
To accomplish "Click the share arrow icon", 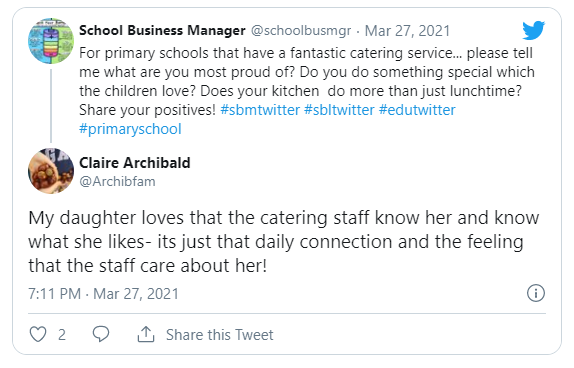I will [x=146, y=334].
